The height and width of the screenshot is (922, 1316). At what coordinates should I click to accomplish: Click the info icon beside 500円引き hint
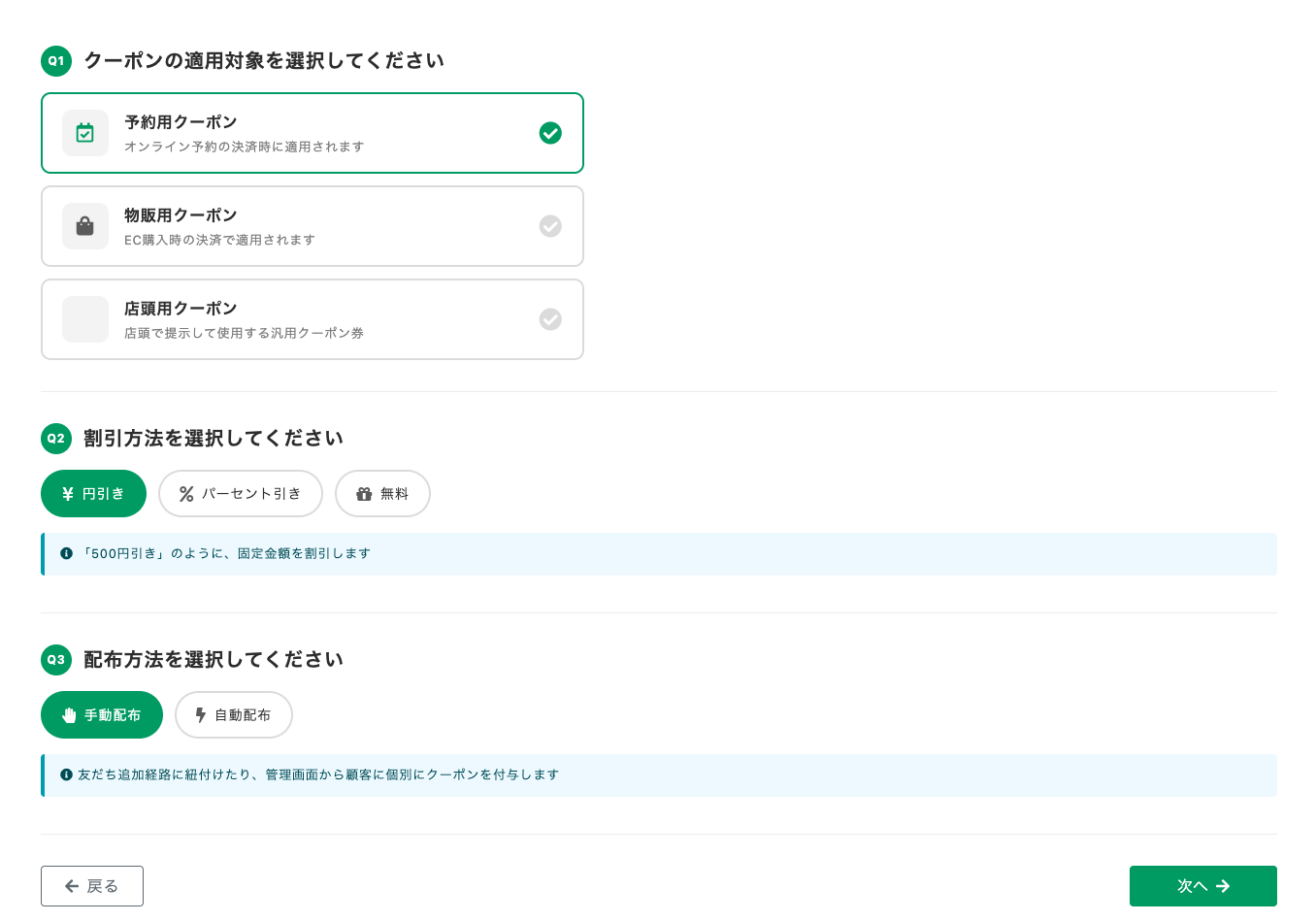pyautogui.click(x=66, y=553)
